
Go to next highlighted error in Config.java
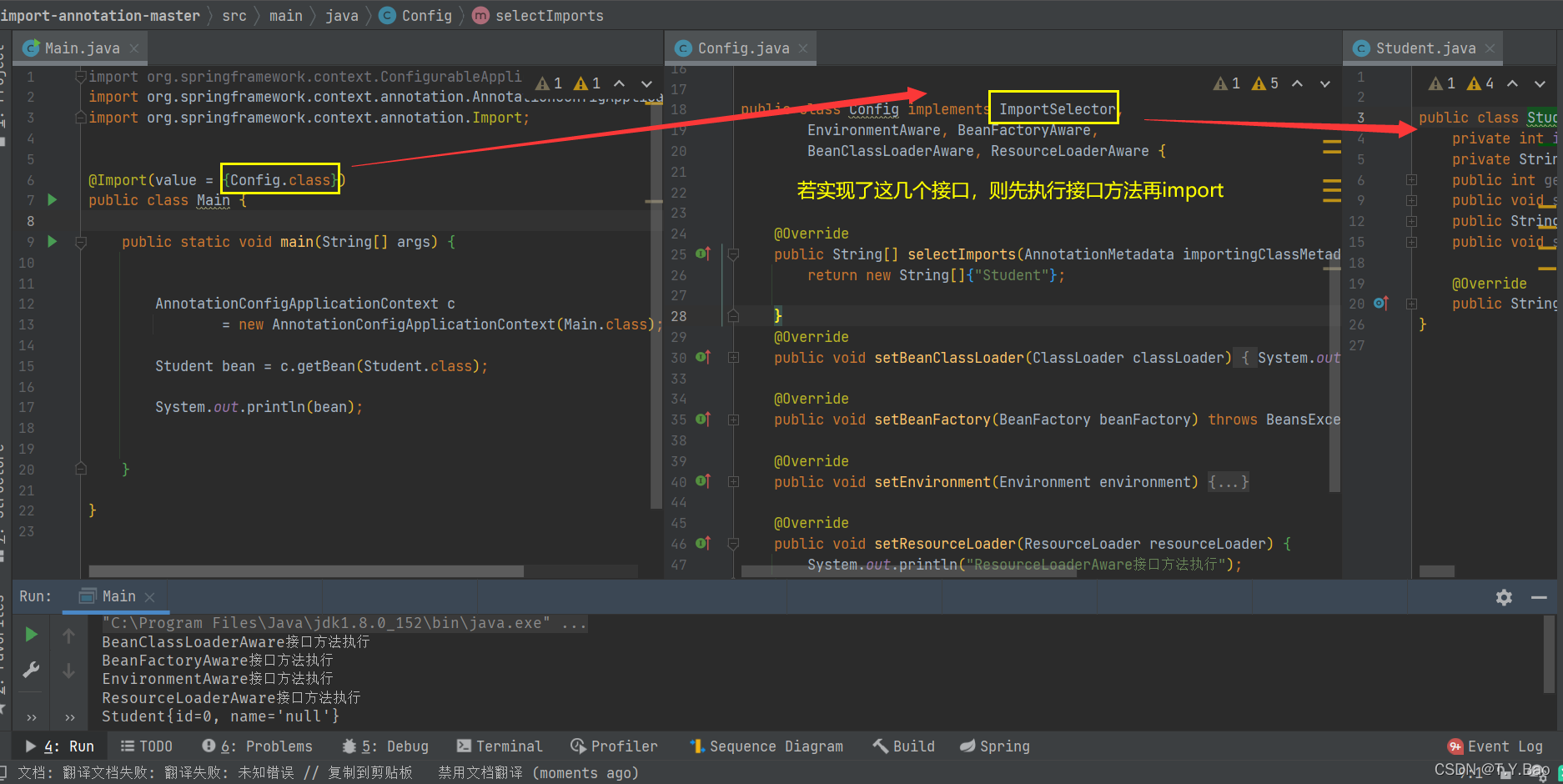coord(1324,83)
